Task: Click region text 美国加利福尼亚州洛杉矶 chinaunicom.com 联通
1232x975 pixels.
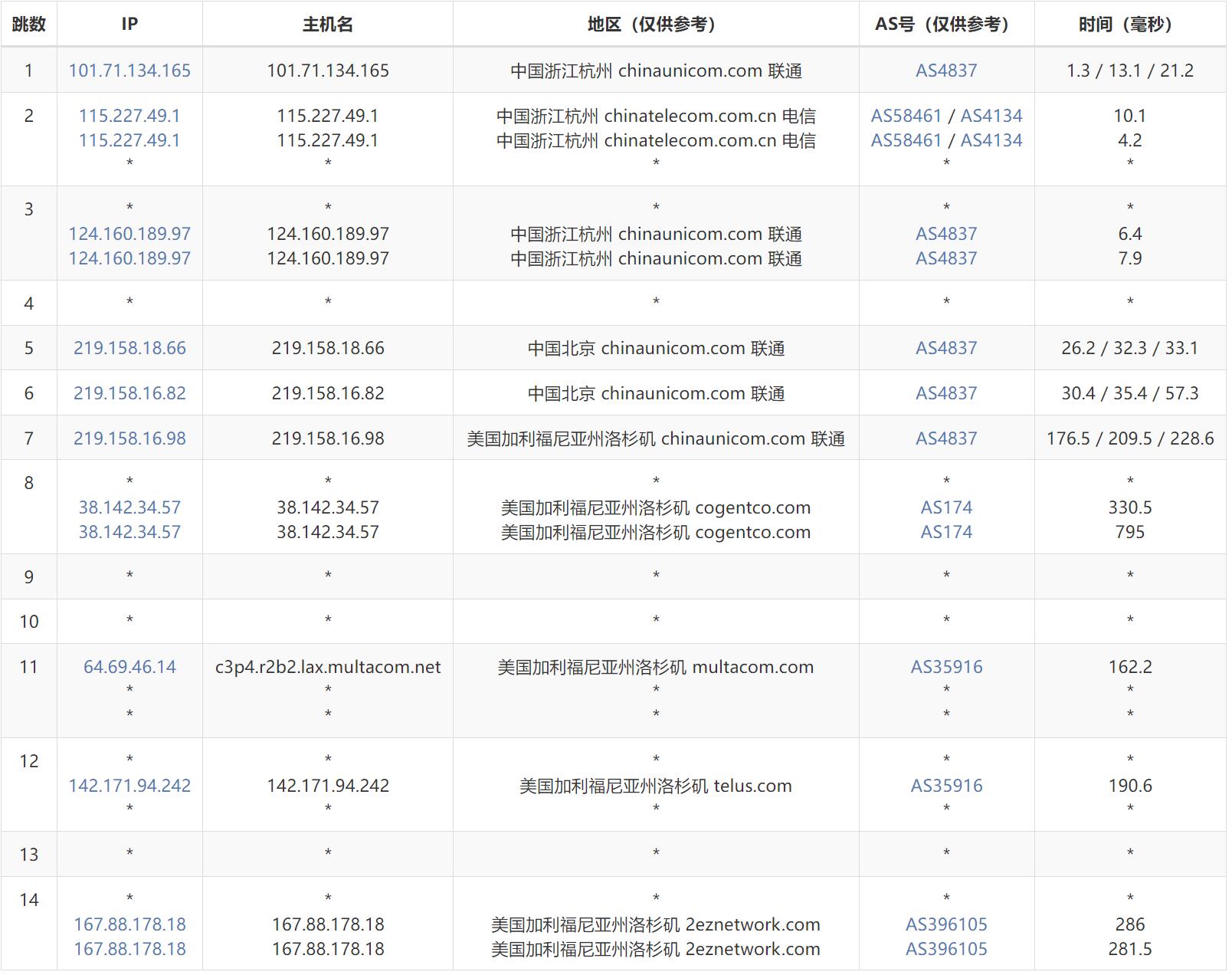Action: (x=656, y=438)
